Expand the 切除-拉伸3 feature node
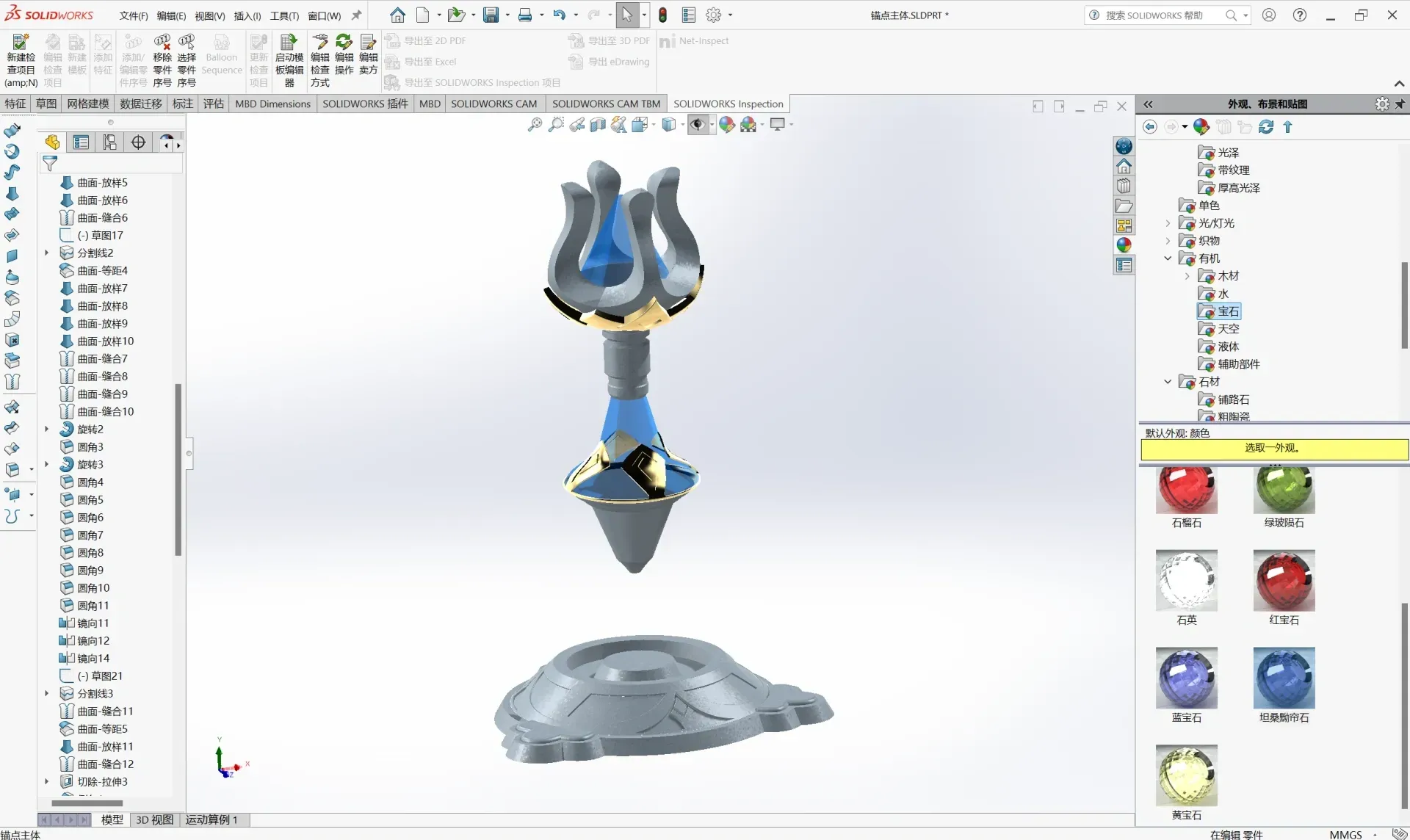 (47, 781)
